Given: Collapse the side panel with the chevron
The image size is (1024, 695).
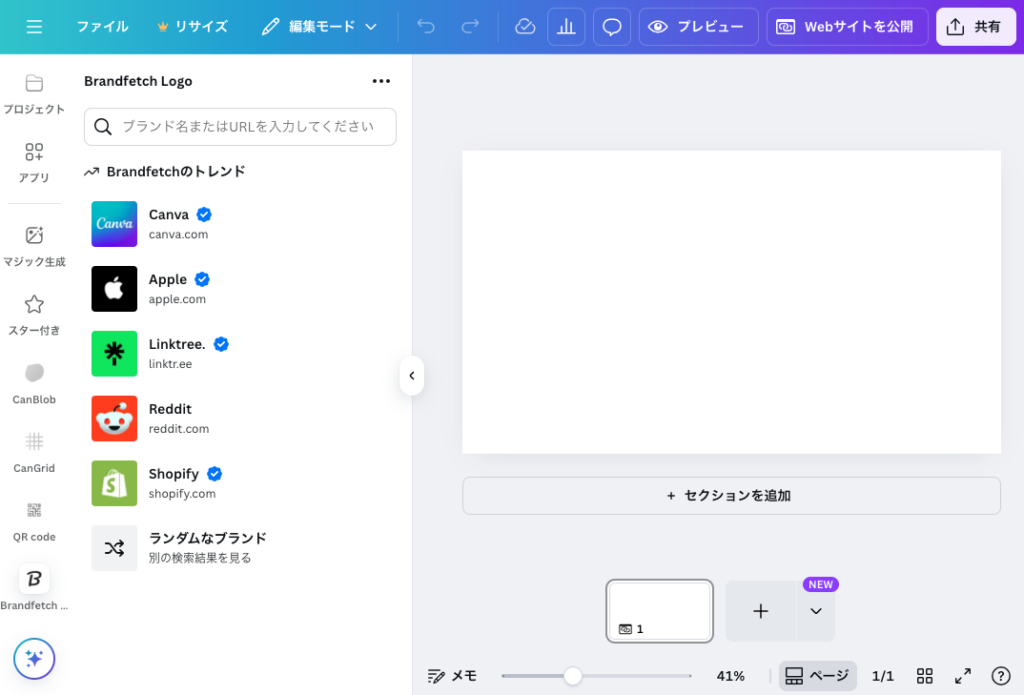Looking at the screenshot, I should [412, 376].
